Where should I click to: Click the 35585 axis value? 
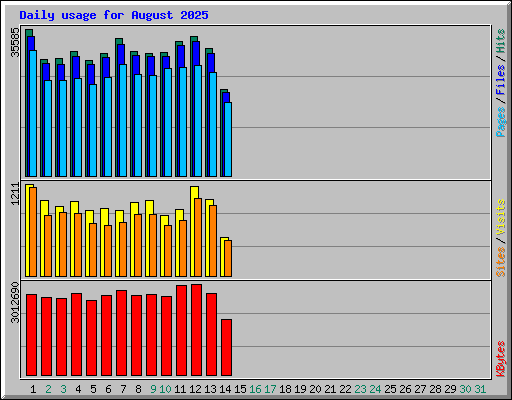pos(15,42)
